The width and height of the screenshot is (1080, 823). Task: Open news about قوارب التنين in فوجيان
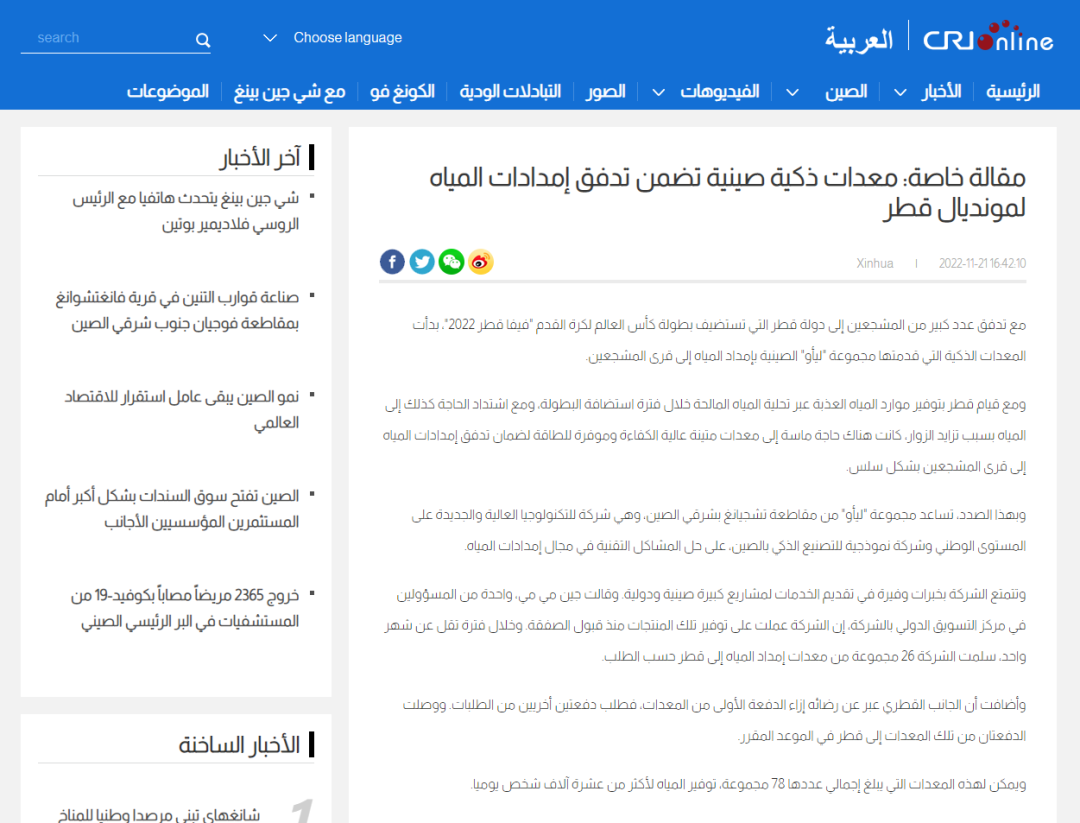(x=177, y=310)
